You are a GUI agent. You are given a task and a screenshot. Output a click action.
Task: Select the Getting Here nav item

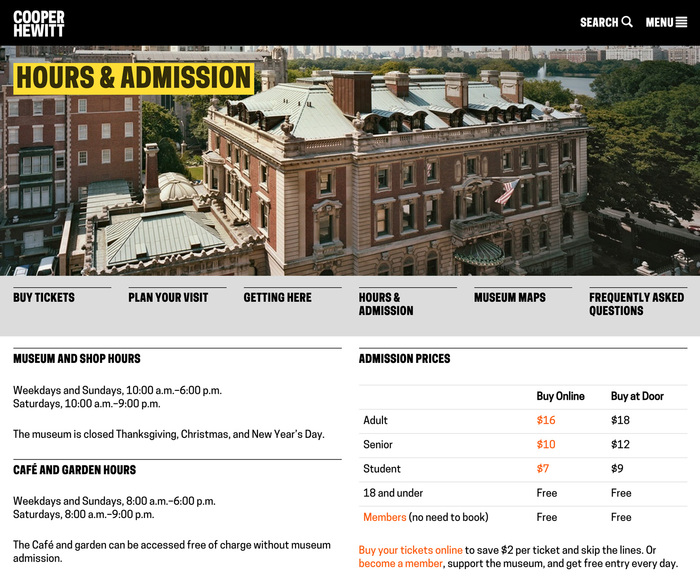[x=277, y=297]
